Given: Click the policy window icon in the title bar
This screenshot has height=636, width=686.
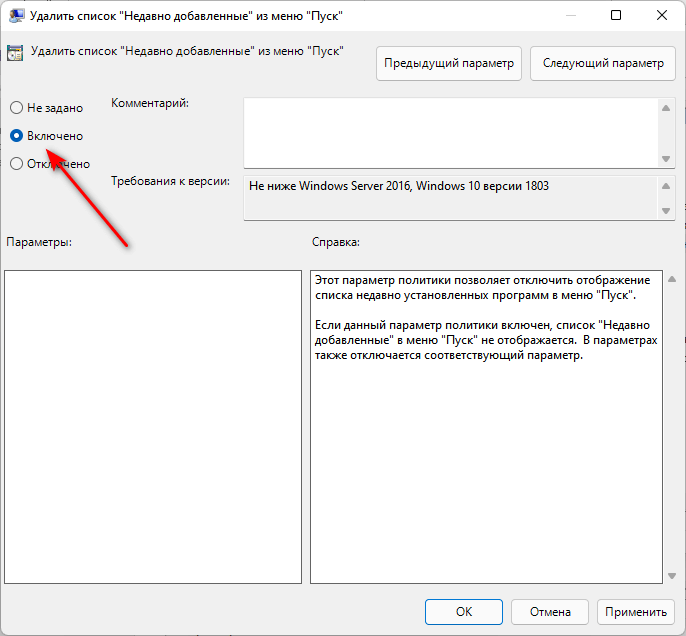Looking at the screenshot, I should tap(16, 16).
